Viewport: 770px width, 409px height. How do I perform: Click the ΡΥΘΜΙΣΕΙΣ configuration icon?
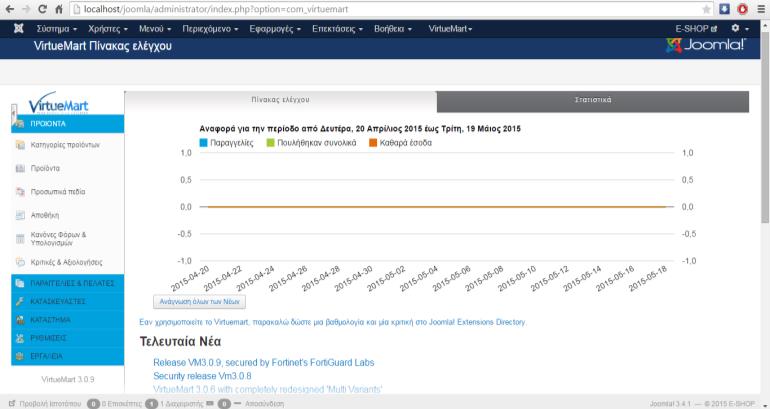click(20, 338)
